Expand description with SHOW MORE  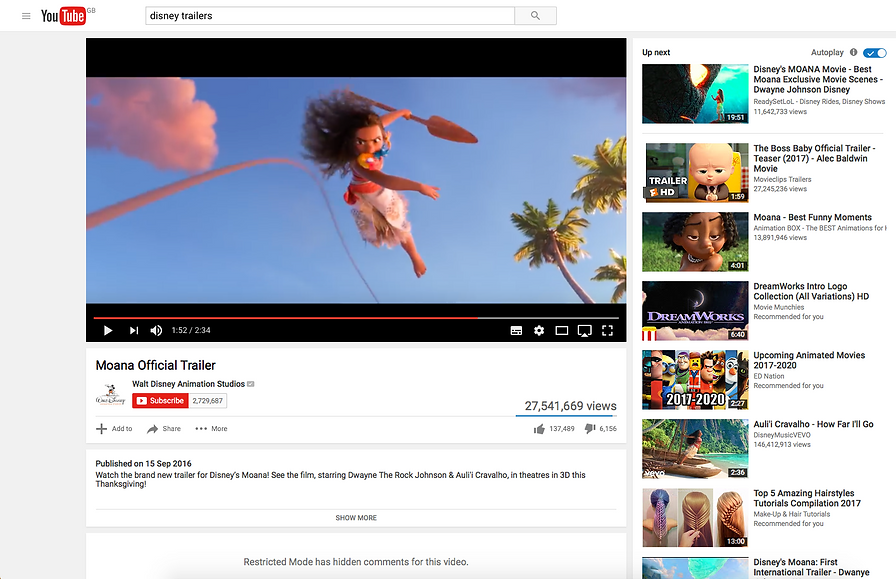356,518
